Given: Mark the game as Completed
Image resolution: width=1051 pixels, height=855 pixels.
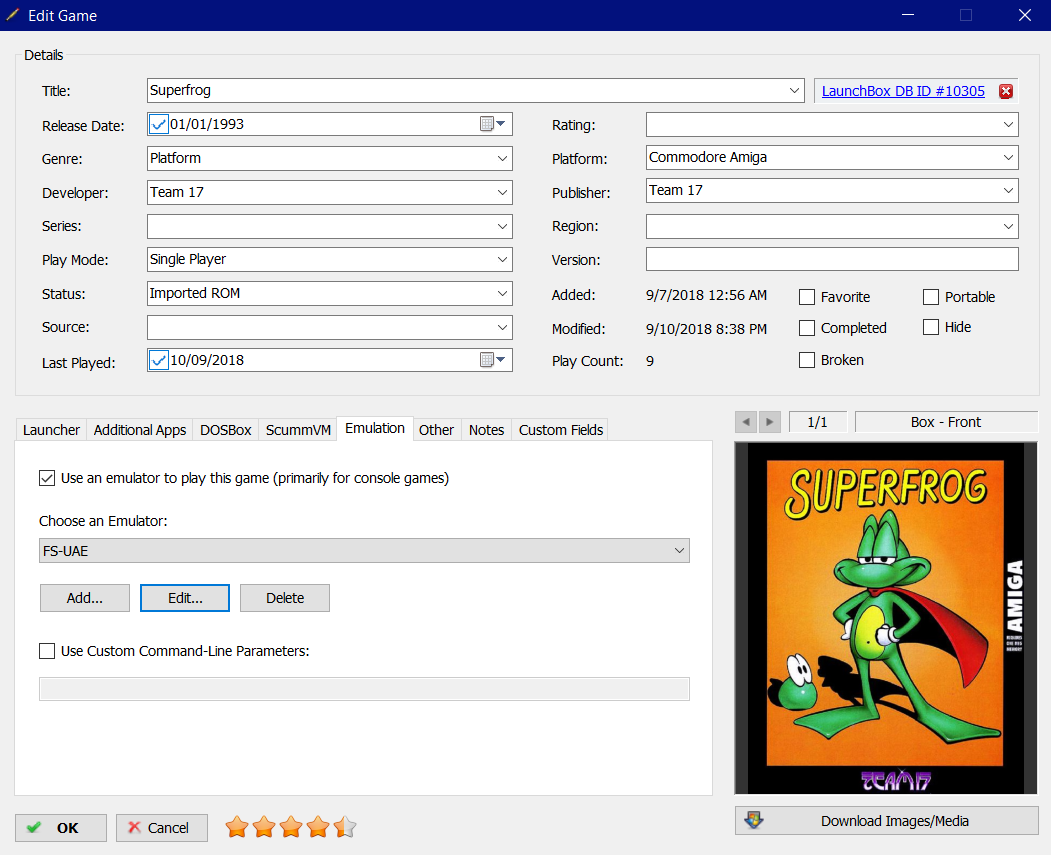Looking at the screenshot, I should [807, 328].
